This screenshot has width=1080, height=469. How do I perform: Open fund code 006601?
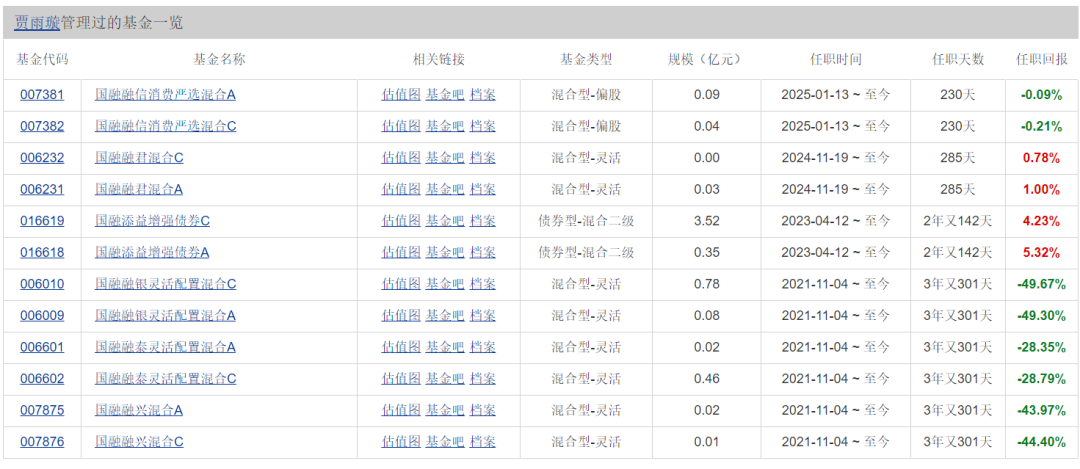[42, 347]
